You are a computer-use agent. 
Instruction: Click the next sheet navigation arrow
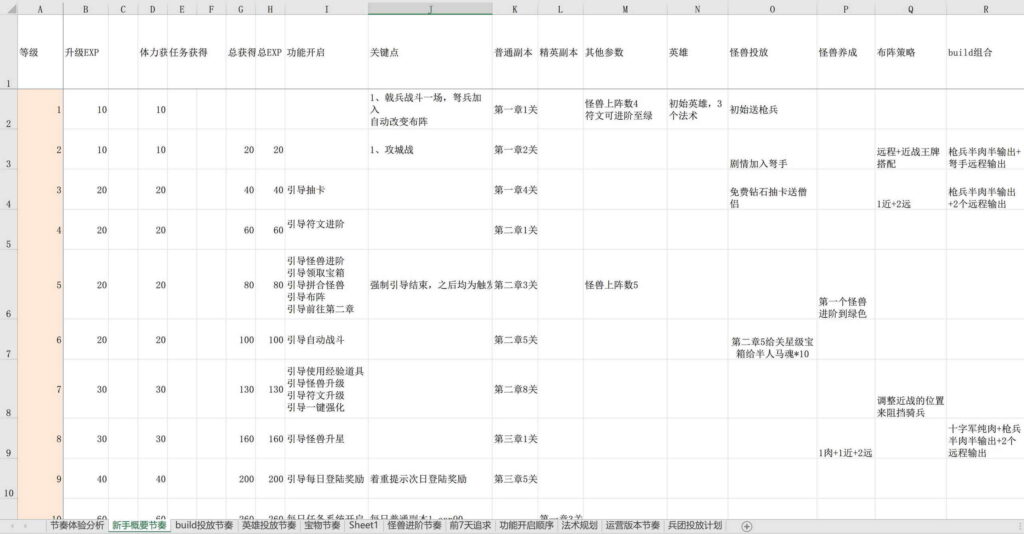tap(24, 526)
